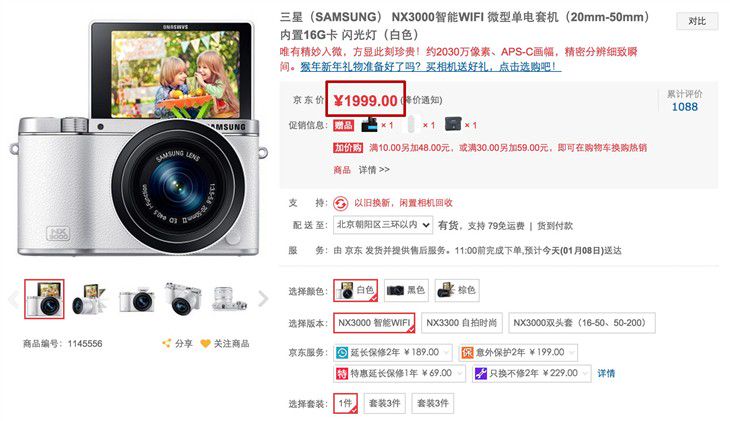
Task: Expand the 延长保修2年 warranty dropdown
Action: point(392,353)
